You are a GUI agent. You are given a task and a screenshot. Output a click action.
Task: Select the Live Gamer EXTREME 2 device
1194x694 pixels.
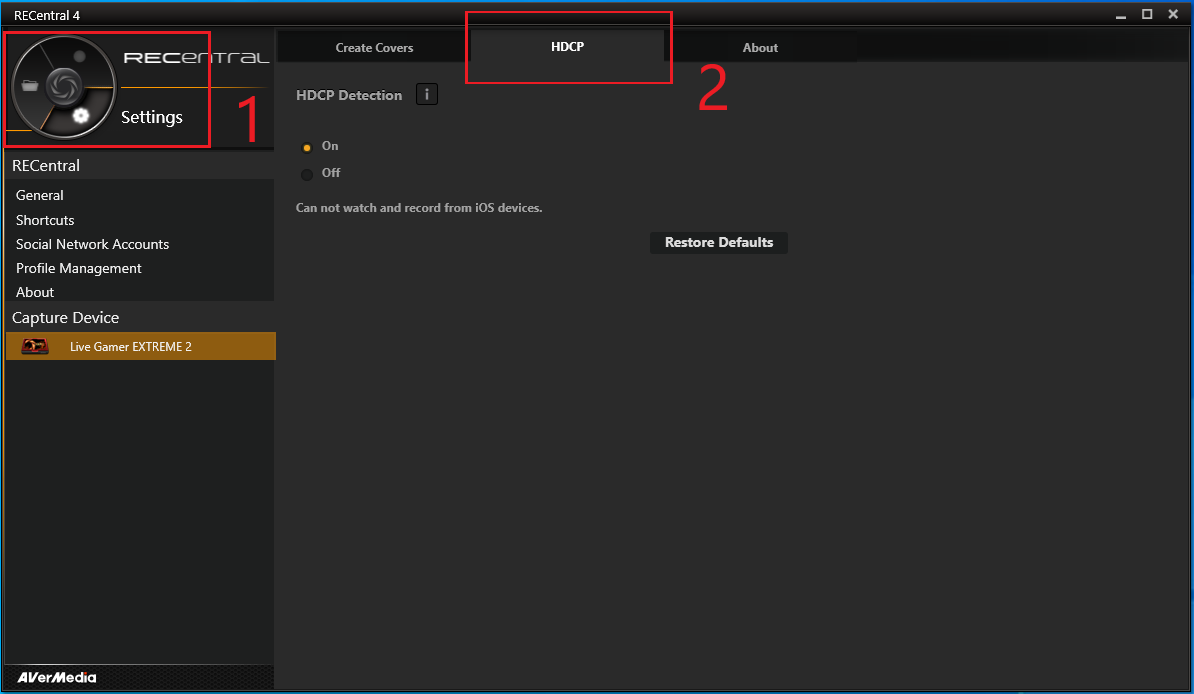click(x=140, y=346)
